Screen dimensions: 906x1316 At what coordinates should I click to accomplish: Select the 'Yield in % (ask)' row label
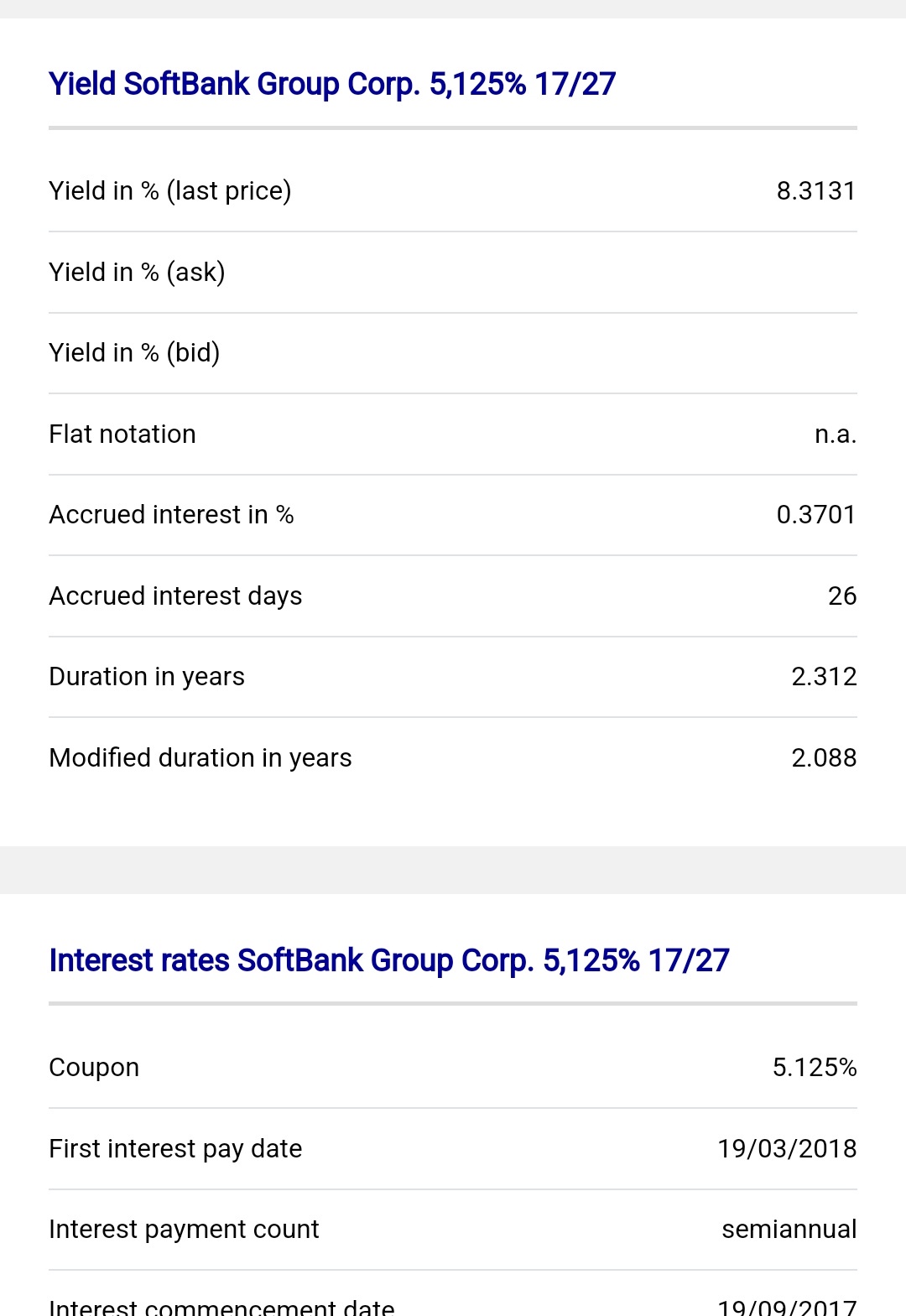tap(137, 273)
